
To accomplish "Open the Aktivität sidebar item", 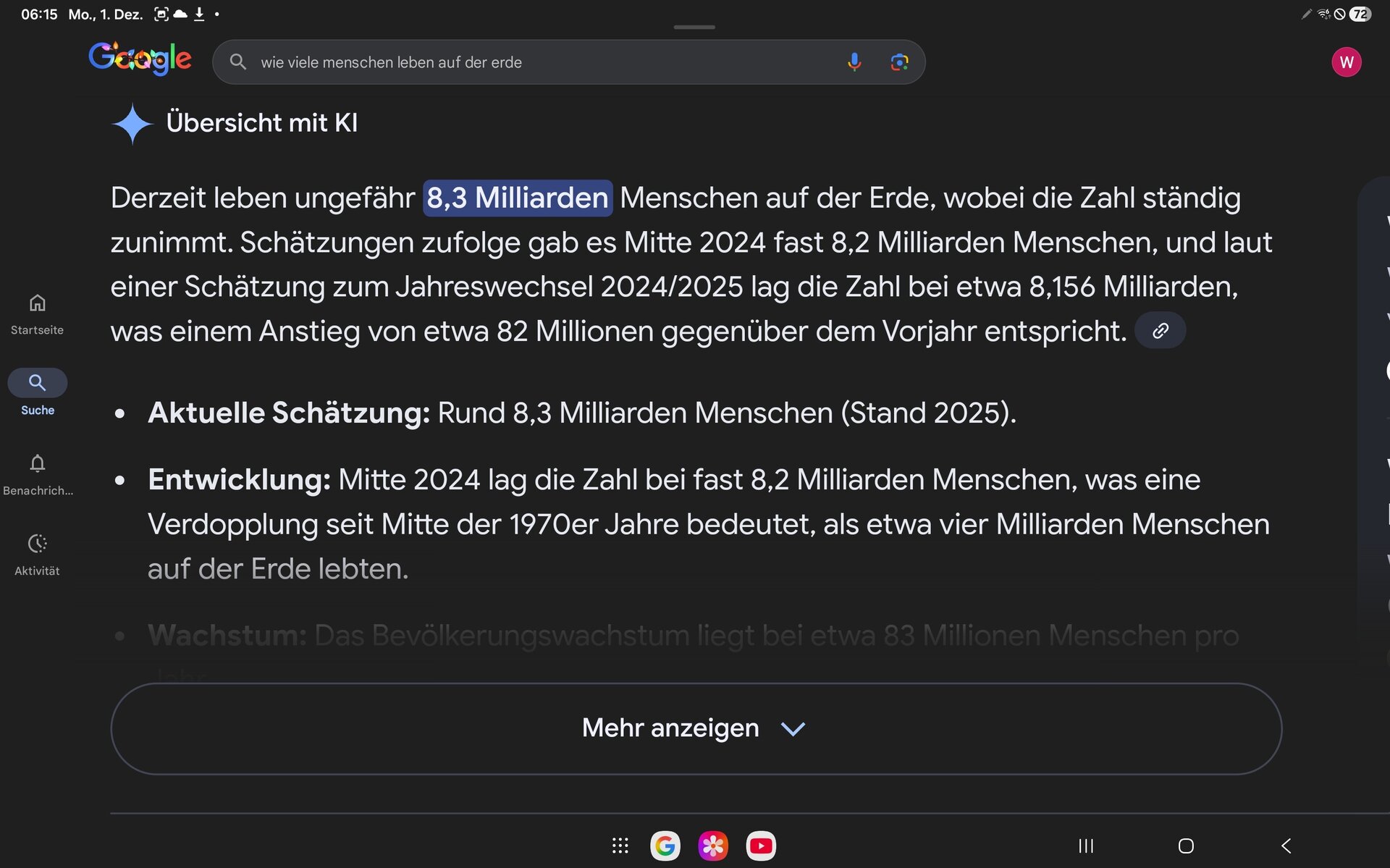I will (37, 555).
